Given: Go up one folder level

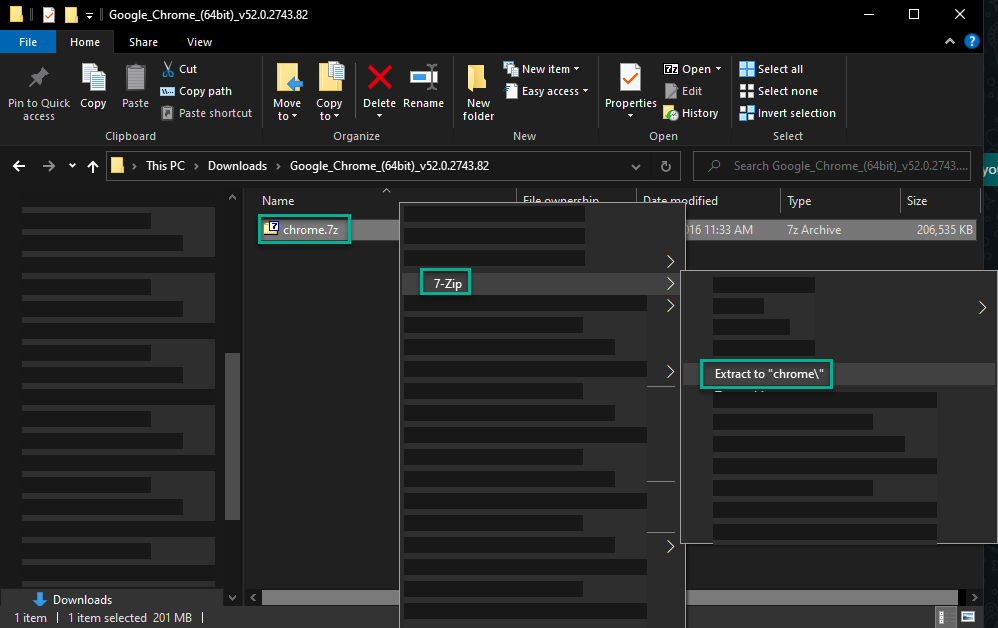Looking at the screenshot, I should [93, 166].
